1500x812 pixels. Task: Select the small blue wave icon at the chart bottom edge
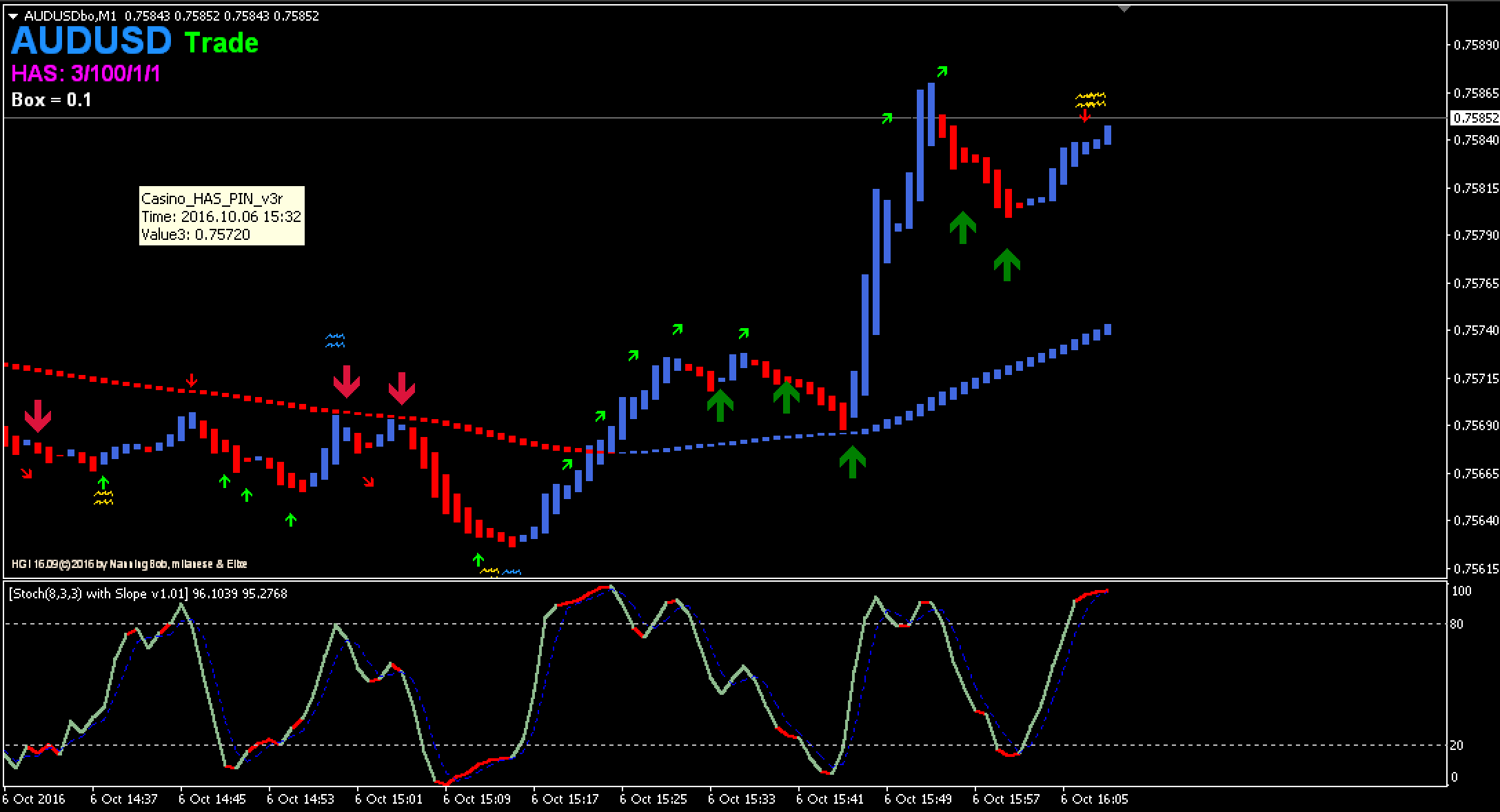click(x=512, y=572)
